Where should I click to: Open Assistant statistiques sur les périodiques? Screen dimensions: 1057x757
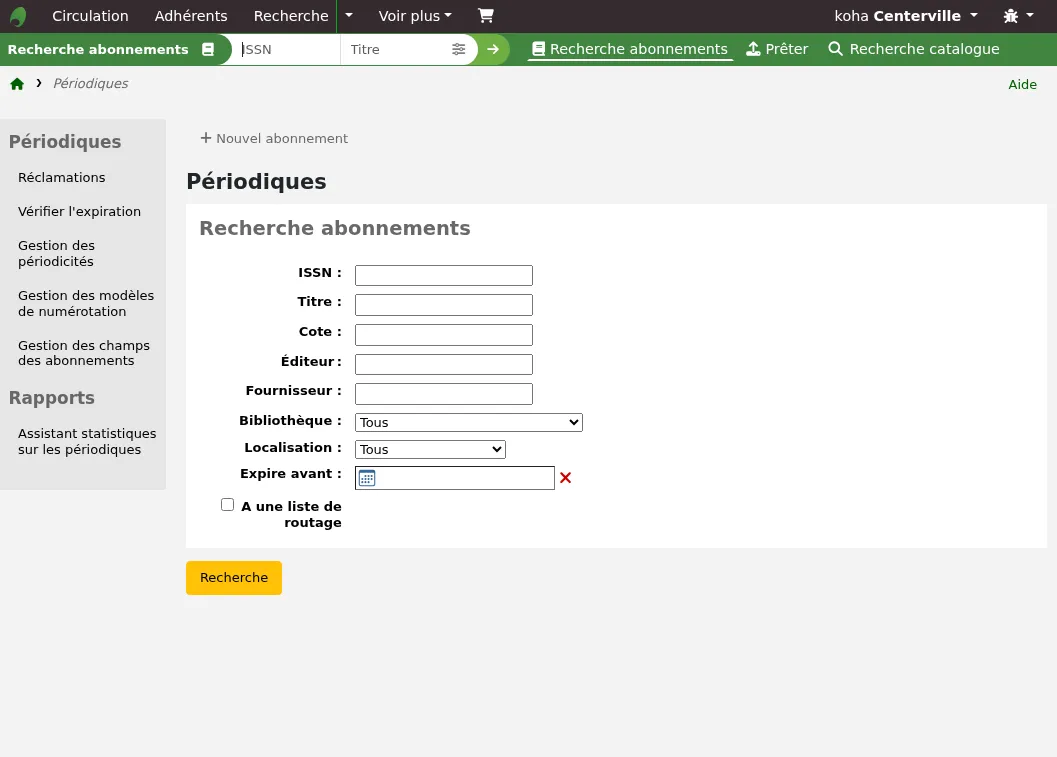point(87,442)
